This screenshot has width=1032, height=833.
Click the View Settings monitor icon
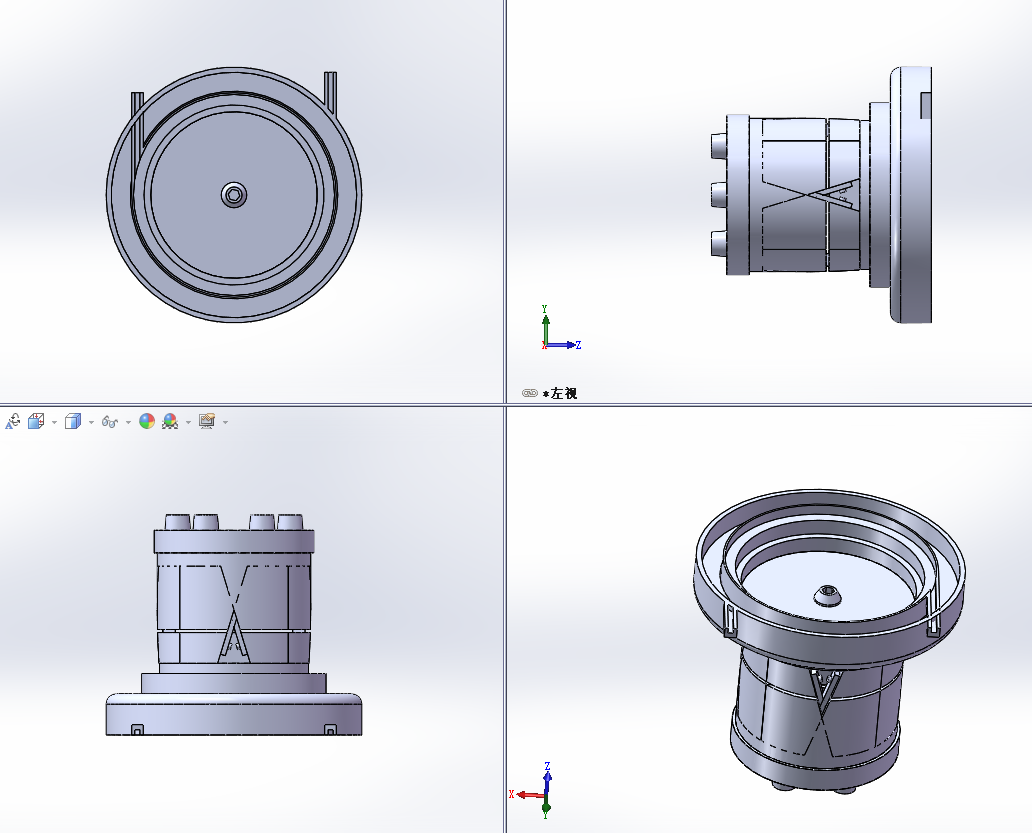coord(207,421)
